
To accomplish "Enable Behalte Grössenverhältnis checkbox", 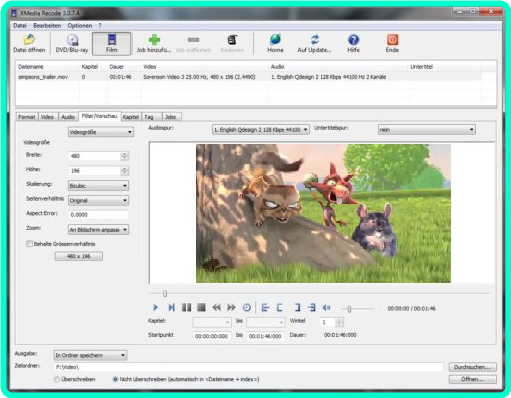I will pyautogui.click(x=29, y=244).
